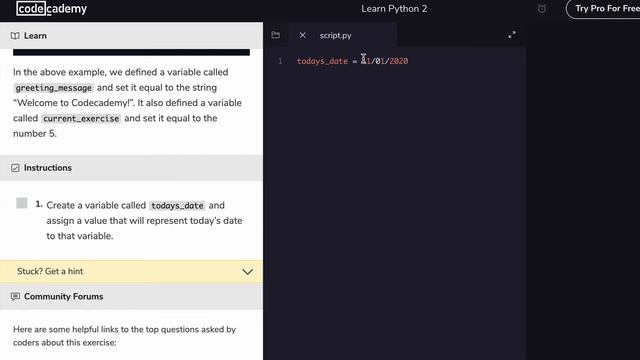
Task: Click the greeting_message code term
Action: (53, 88)
